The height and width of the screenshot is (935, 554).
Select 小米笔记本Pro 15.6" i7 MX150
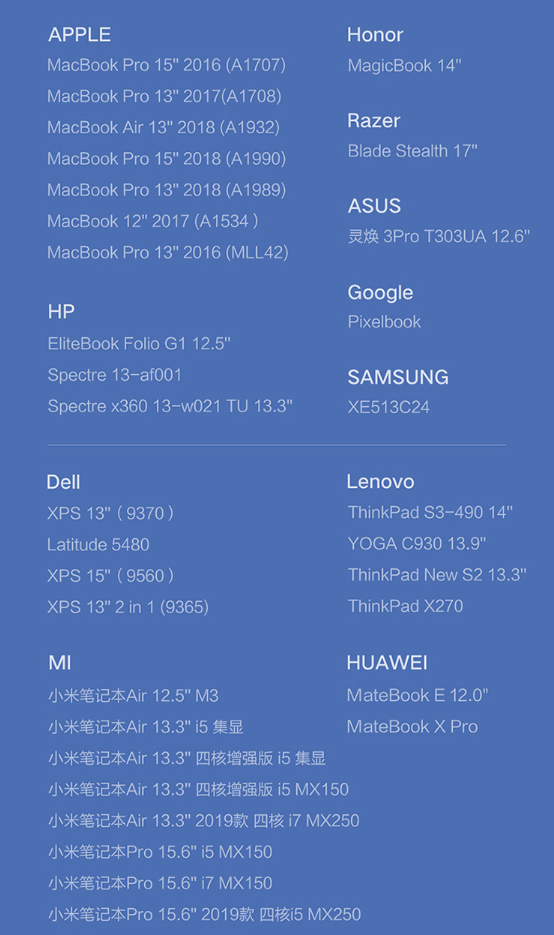[x=160, y=883]
